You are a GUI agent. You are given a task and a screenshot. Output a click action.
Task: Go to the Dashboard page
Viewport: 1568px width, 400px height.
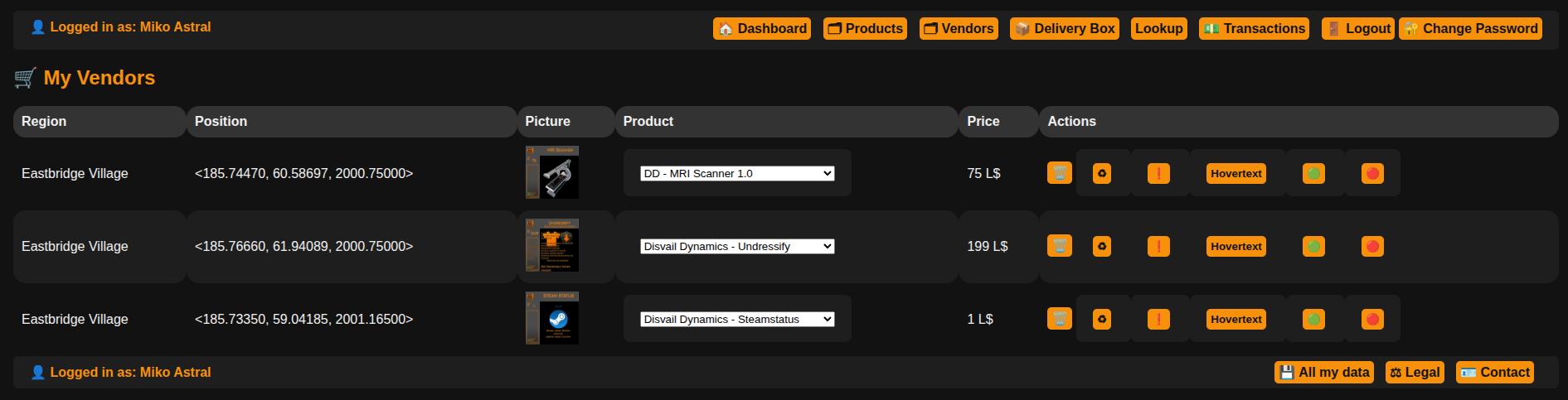(x=761, y=28)
